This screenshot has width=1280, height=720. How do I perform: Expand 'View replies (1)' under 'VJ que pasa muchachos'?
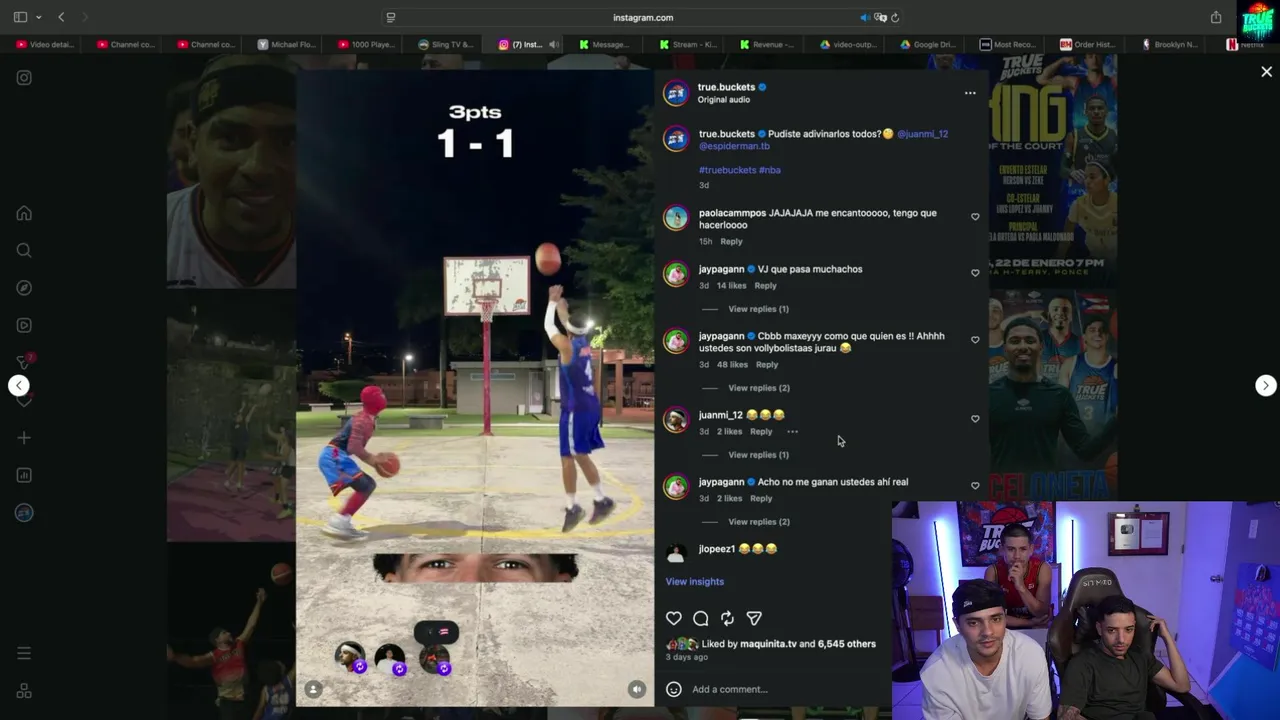758,309
